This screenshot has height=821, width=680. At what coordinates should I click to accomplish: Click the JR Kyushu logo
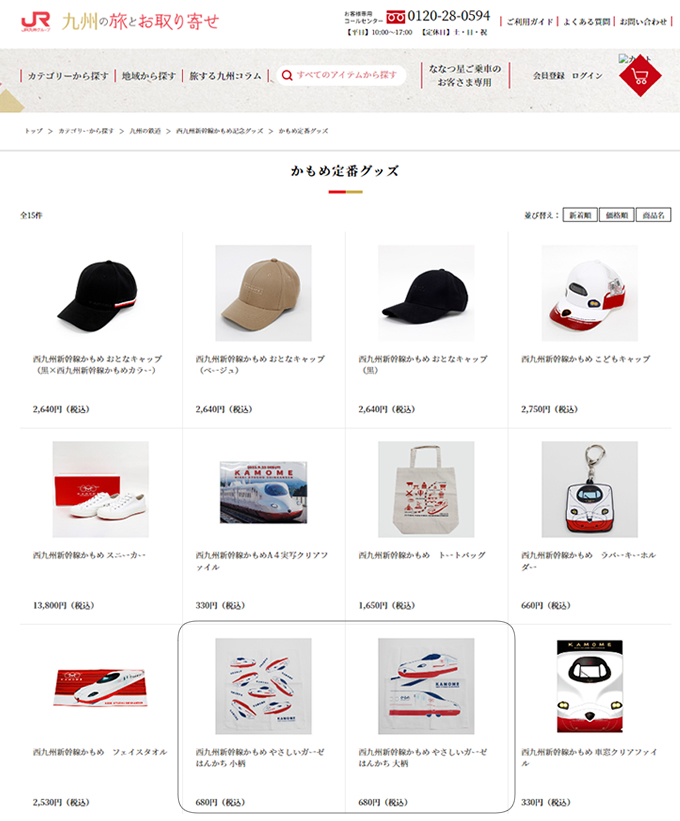tap(36, 22)
